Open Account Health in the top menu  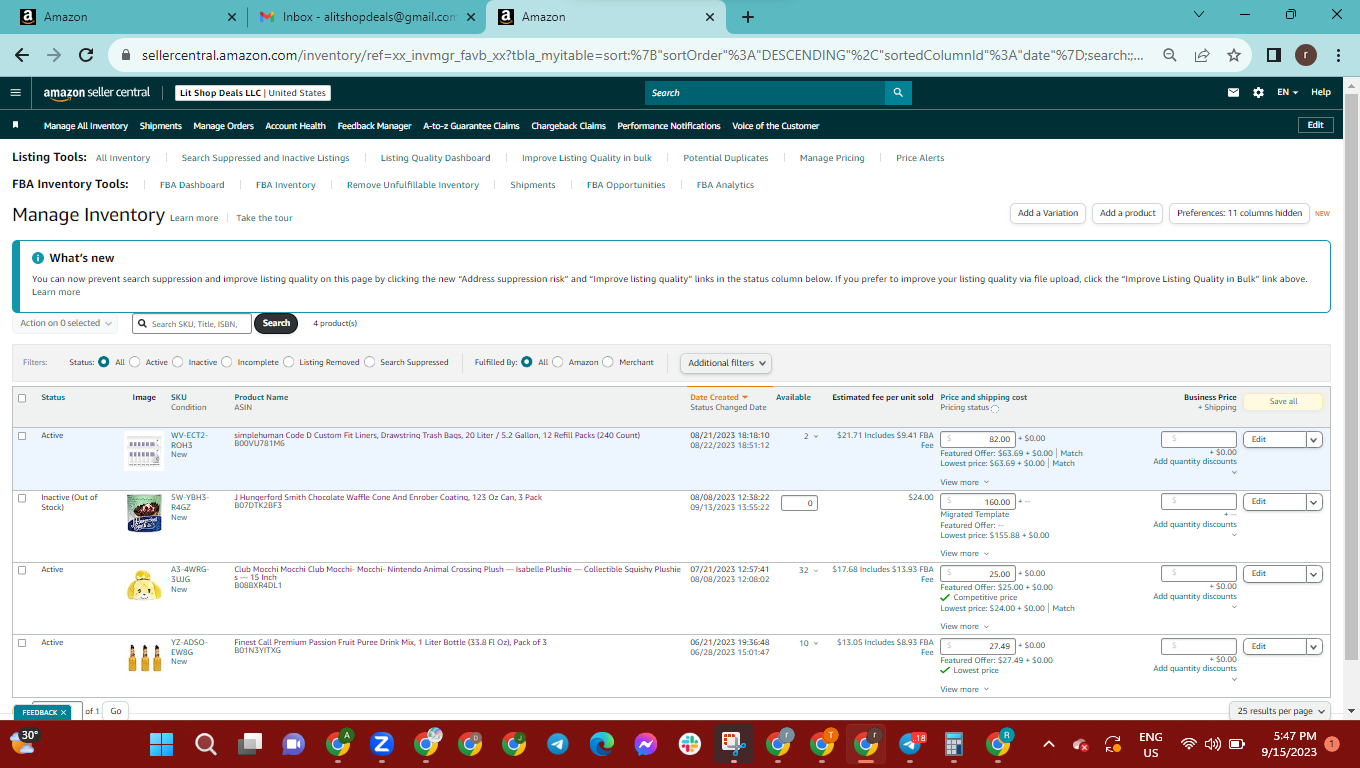(296, 126)
